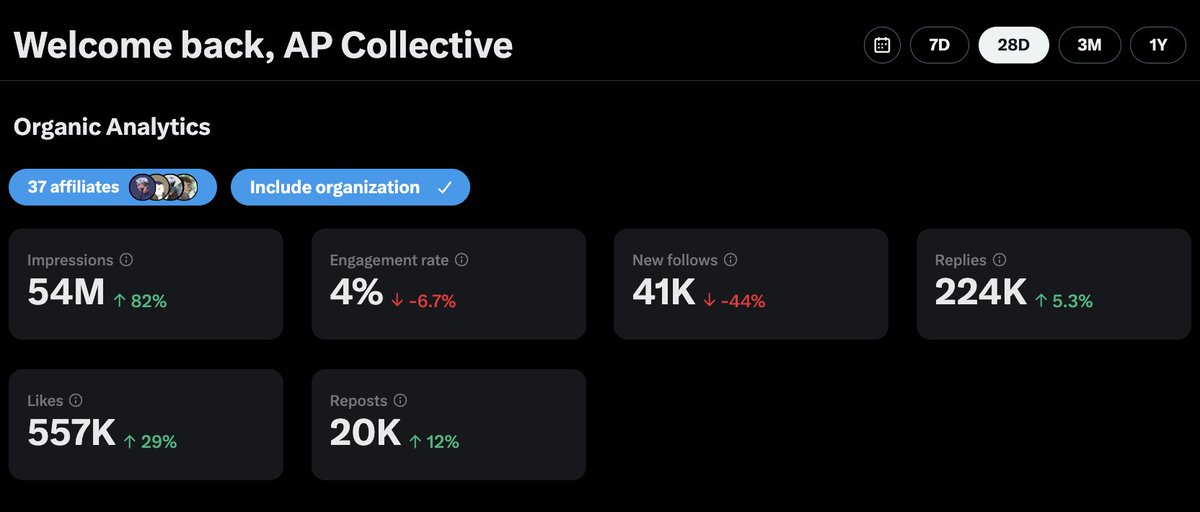Select the 28D time range
1200x512 pixels.
point(1014,45)
